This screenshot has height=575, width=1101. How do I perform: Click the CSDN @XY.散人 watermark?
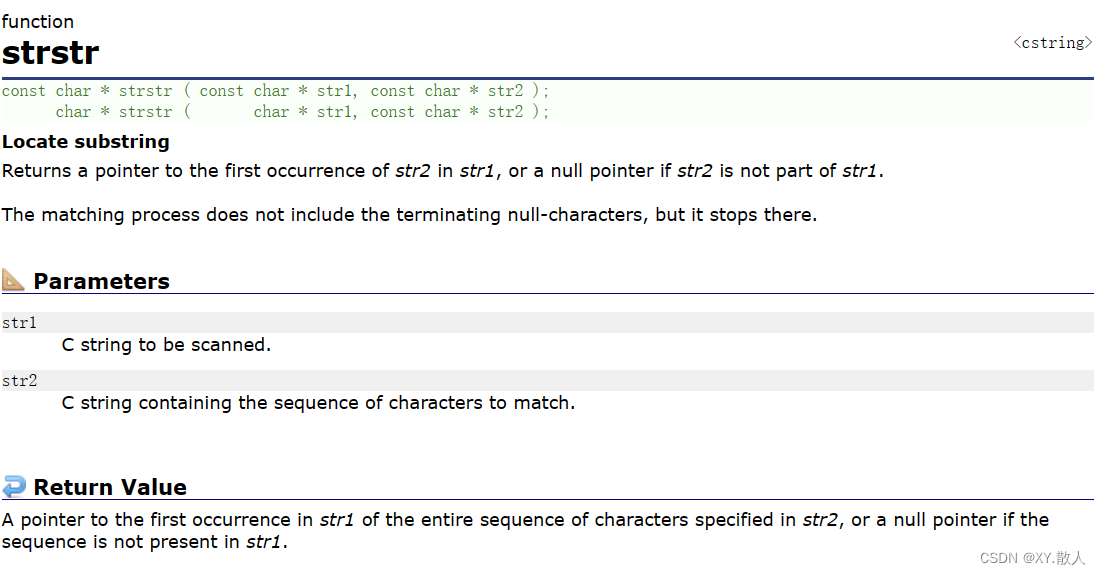tap(1032, 558)
